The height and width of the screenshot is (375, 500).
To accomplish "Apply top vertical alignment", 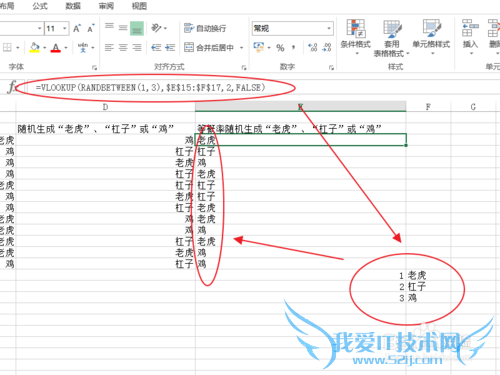I will (x=109, y=27).
